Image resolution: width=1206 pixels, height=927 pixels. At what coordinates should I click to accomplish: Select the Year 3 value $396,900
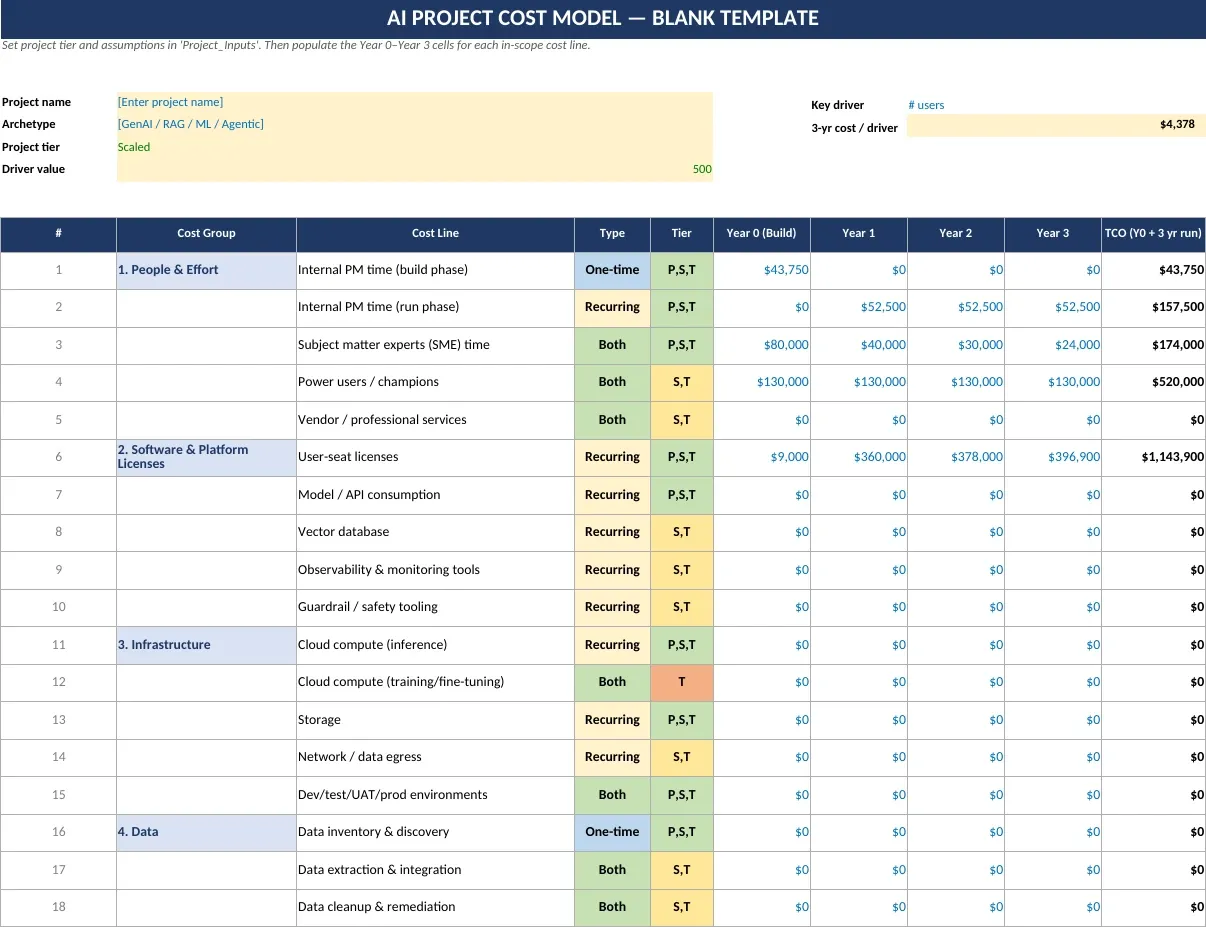1053,457
